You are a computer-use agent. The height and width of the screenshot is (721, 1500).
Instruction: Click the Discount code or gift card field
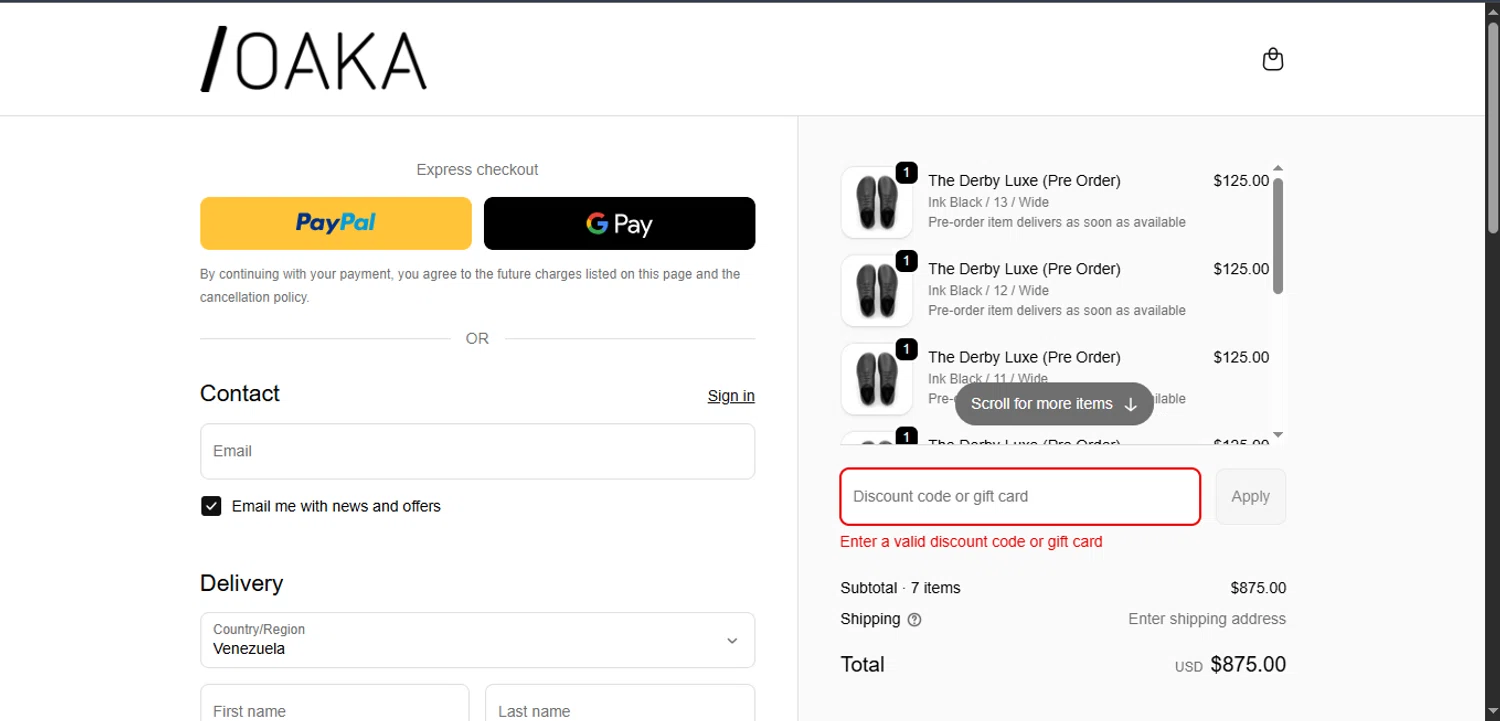click(x=1020, y=496)
